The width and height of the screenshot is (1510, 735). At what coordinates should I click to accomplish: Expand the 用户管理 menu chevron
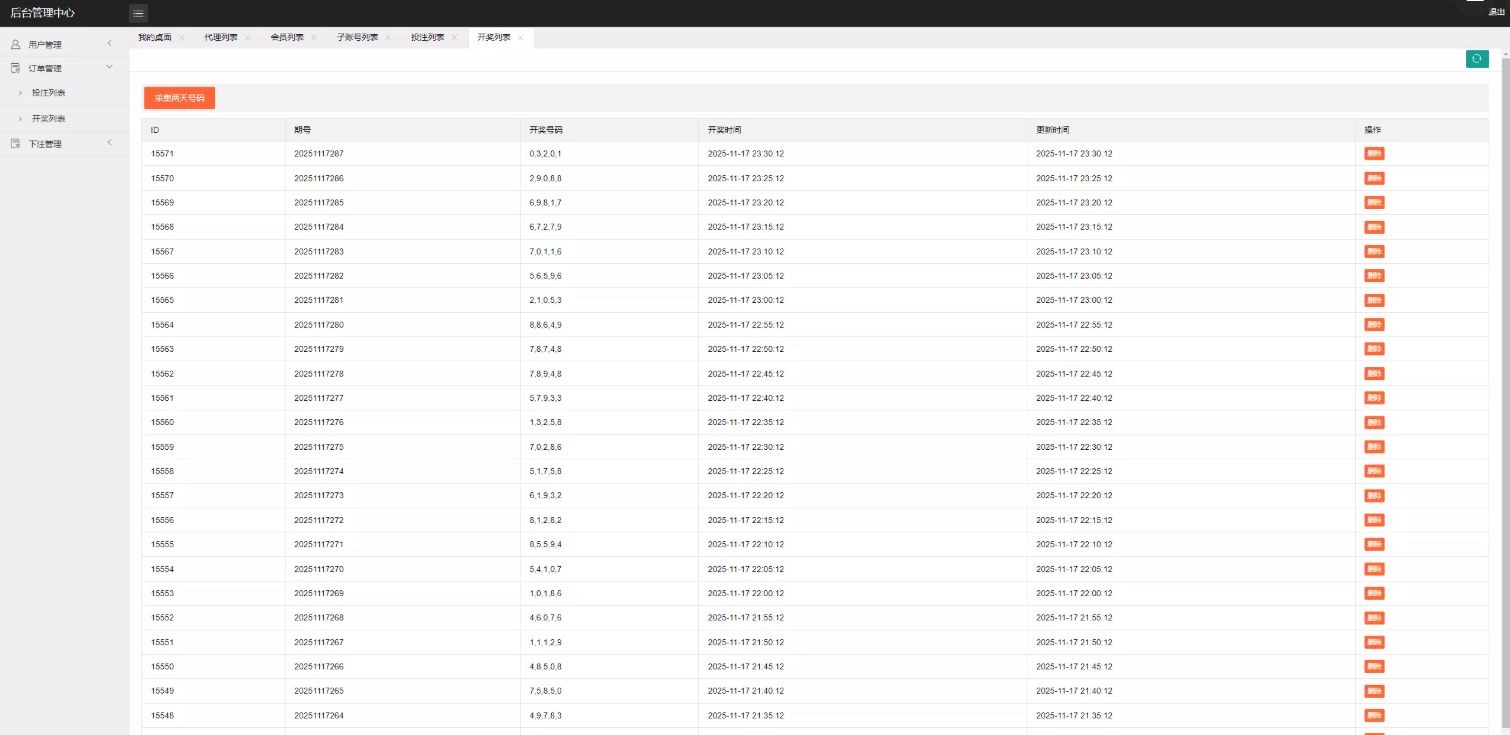[109, 44]
